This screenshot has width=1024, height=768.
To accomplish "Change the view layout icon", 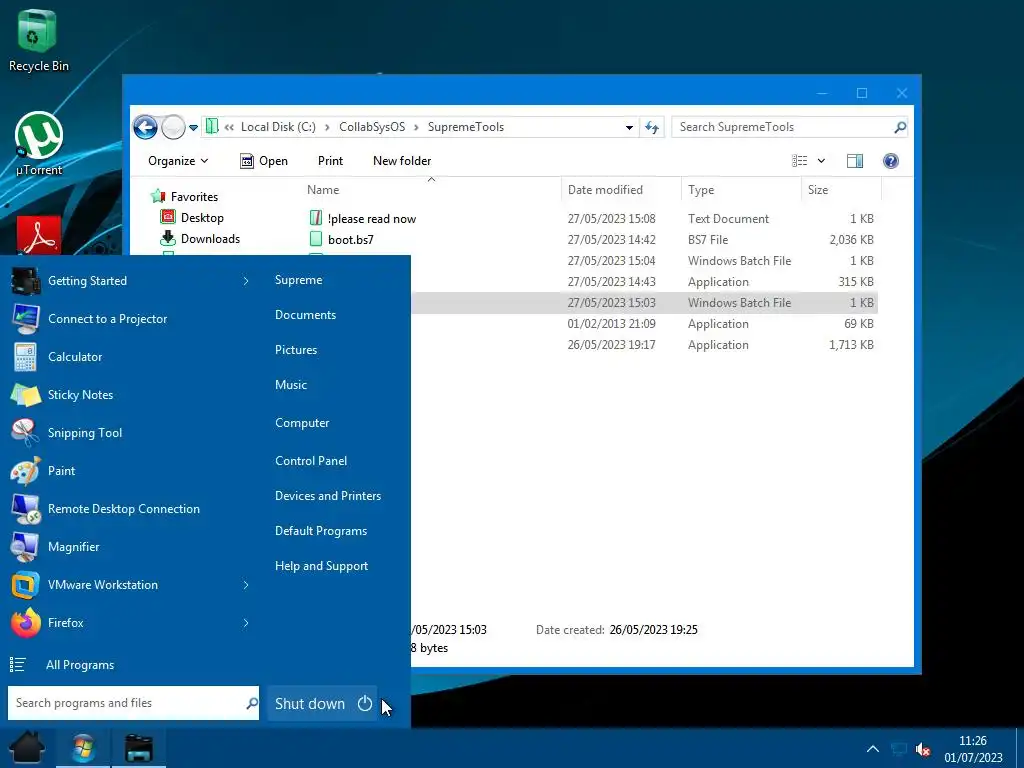I will [799, 161].
